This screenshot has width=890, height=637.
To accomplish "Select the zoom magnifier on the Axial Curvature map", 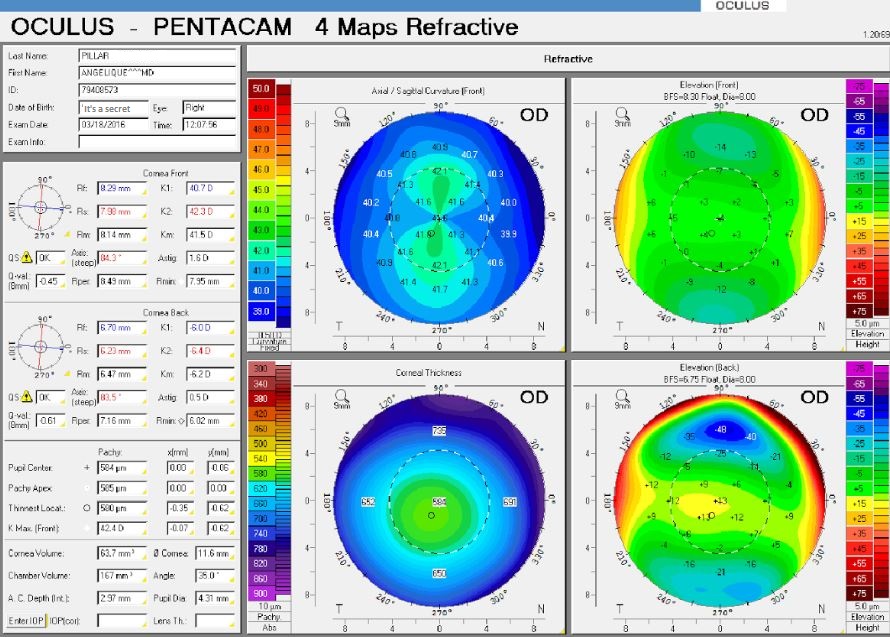I will (x=341, y=112).
